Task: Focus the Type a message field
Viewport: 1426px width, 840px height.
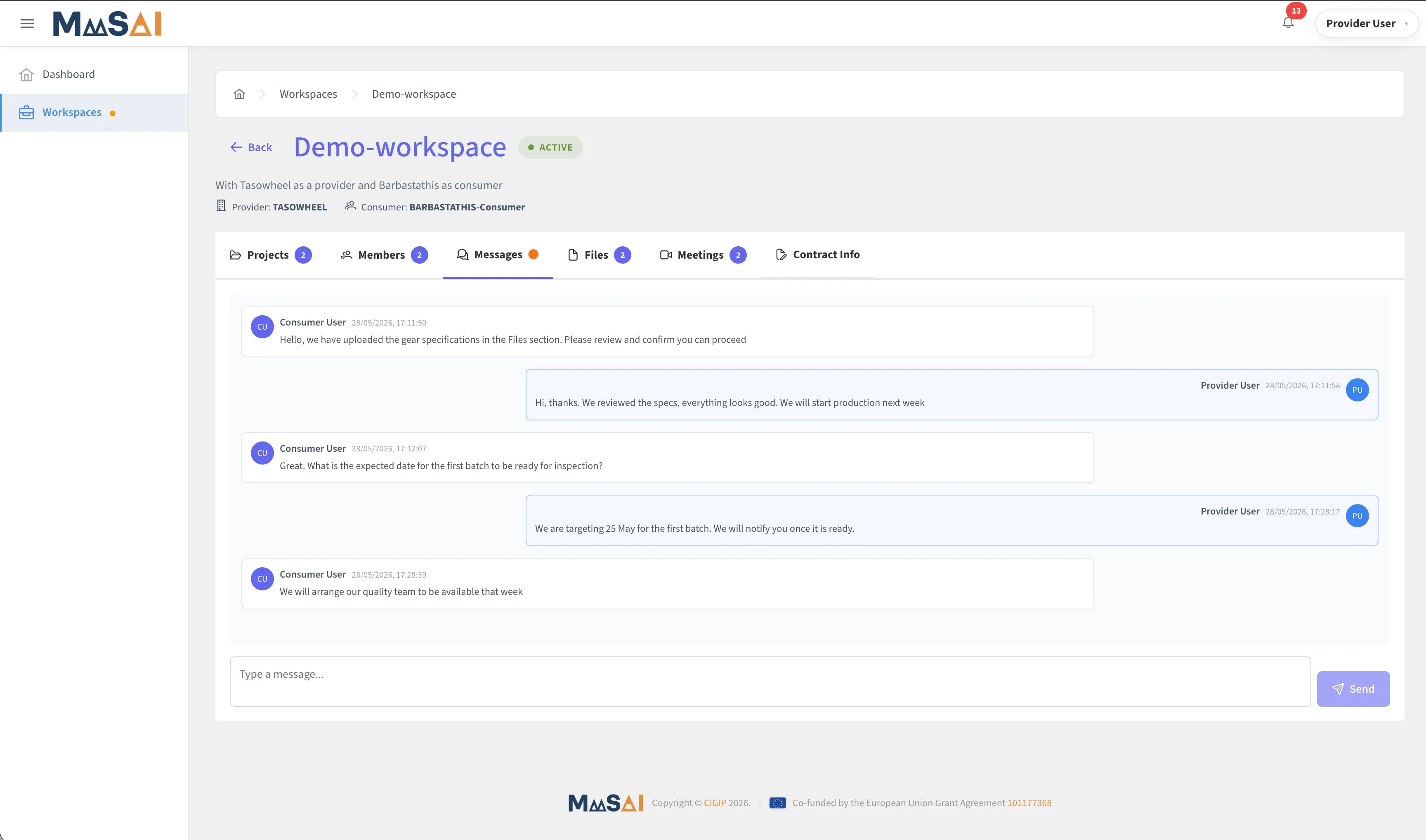Action: (770, 682)
